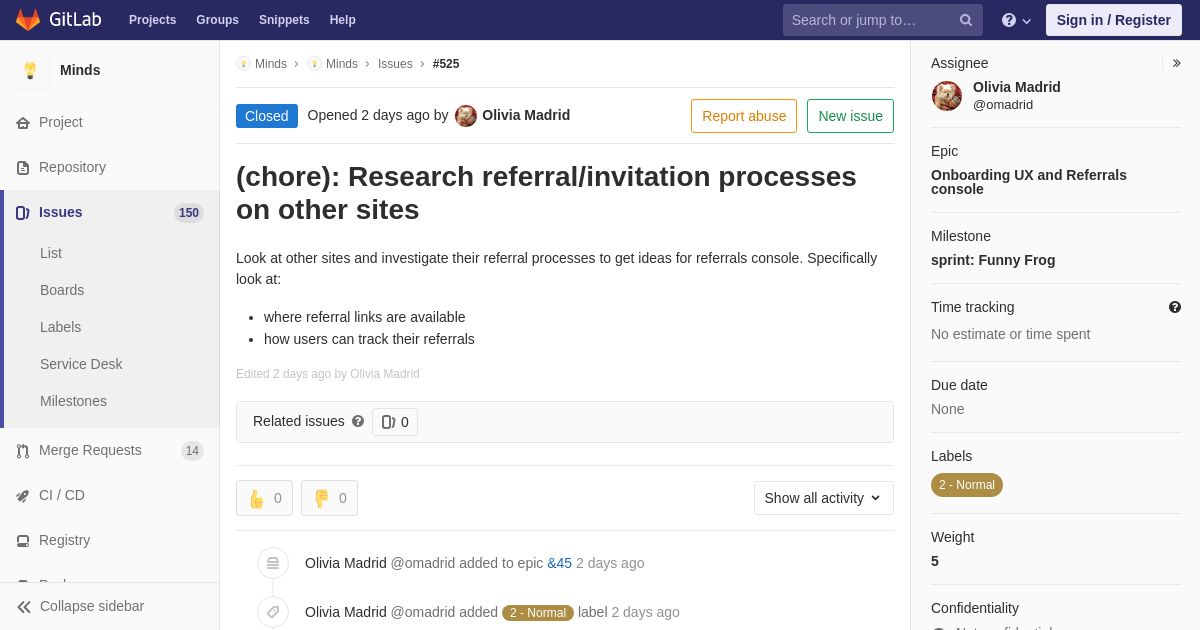Open the sprint: Funny Frog milestone
The width and height of the screenshot is (1200, 630).
pyautogui.click(x=993, y=260)
